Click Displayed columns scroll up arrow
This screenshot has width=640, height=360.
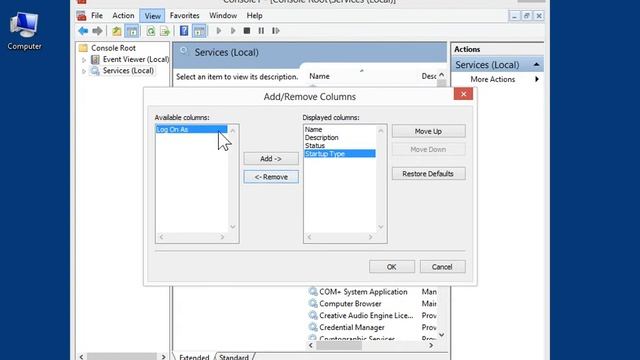click(x=381, y=131)
